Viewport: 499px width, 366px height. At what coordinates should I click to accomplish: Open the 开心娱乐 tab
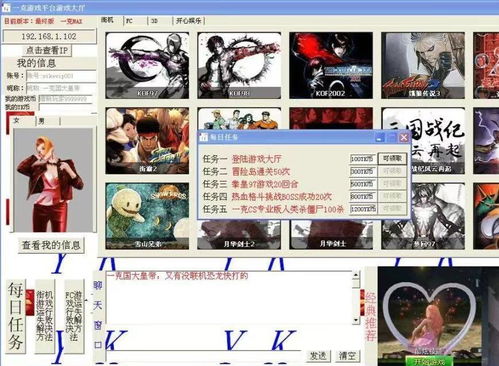point(188,21)
